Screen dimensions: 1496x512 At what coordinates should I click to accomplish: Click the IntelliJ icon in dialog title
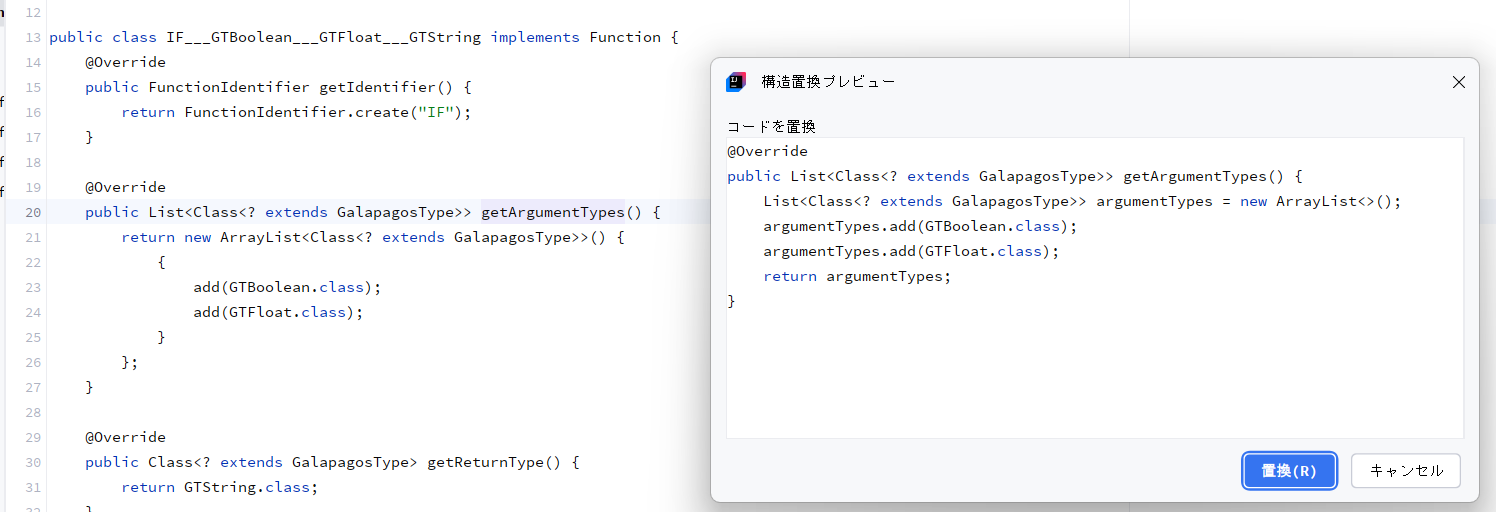click(x=736, y=82)
